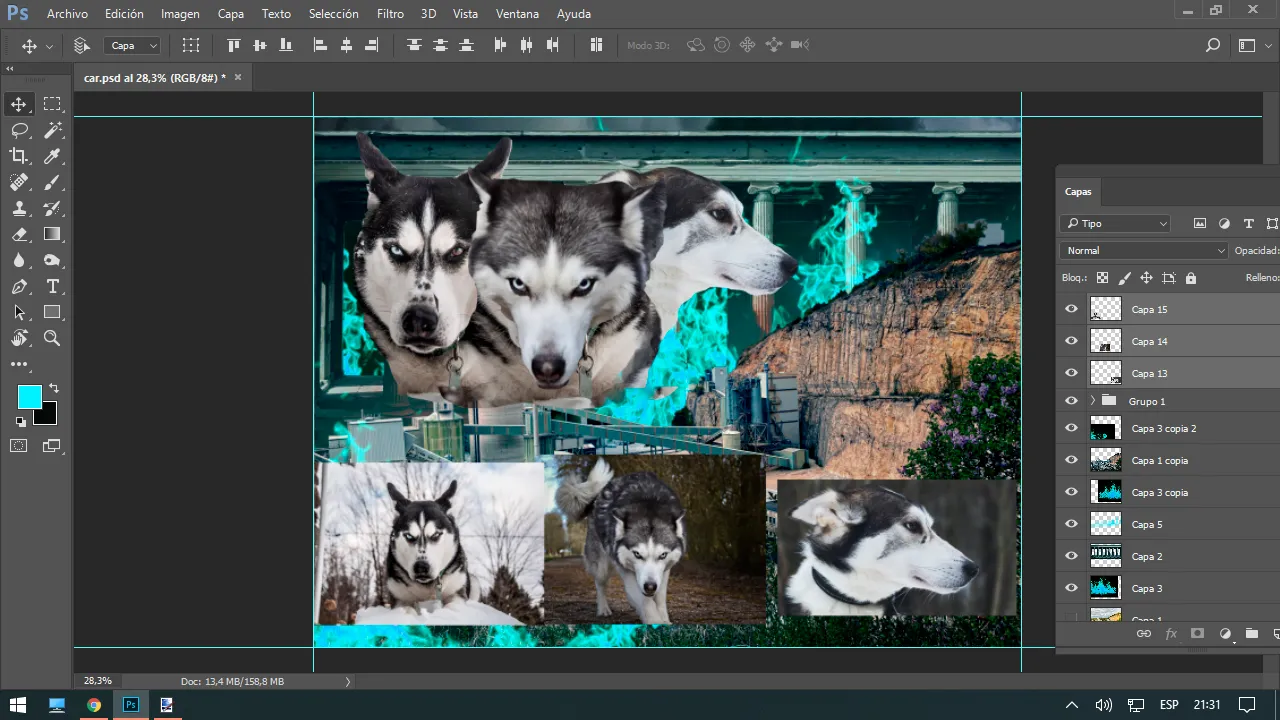Image resolution: width=1280 pixels, height=720 pixels.
Task: Select the Hand tool
Action: (19, 339)
